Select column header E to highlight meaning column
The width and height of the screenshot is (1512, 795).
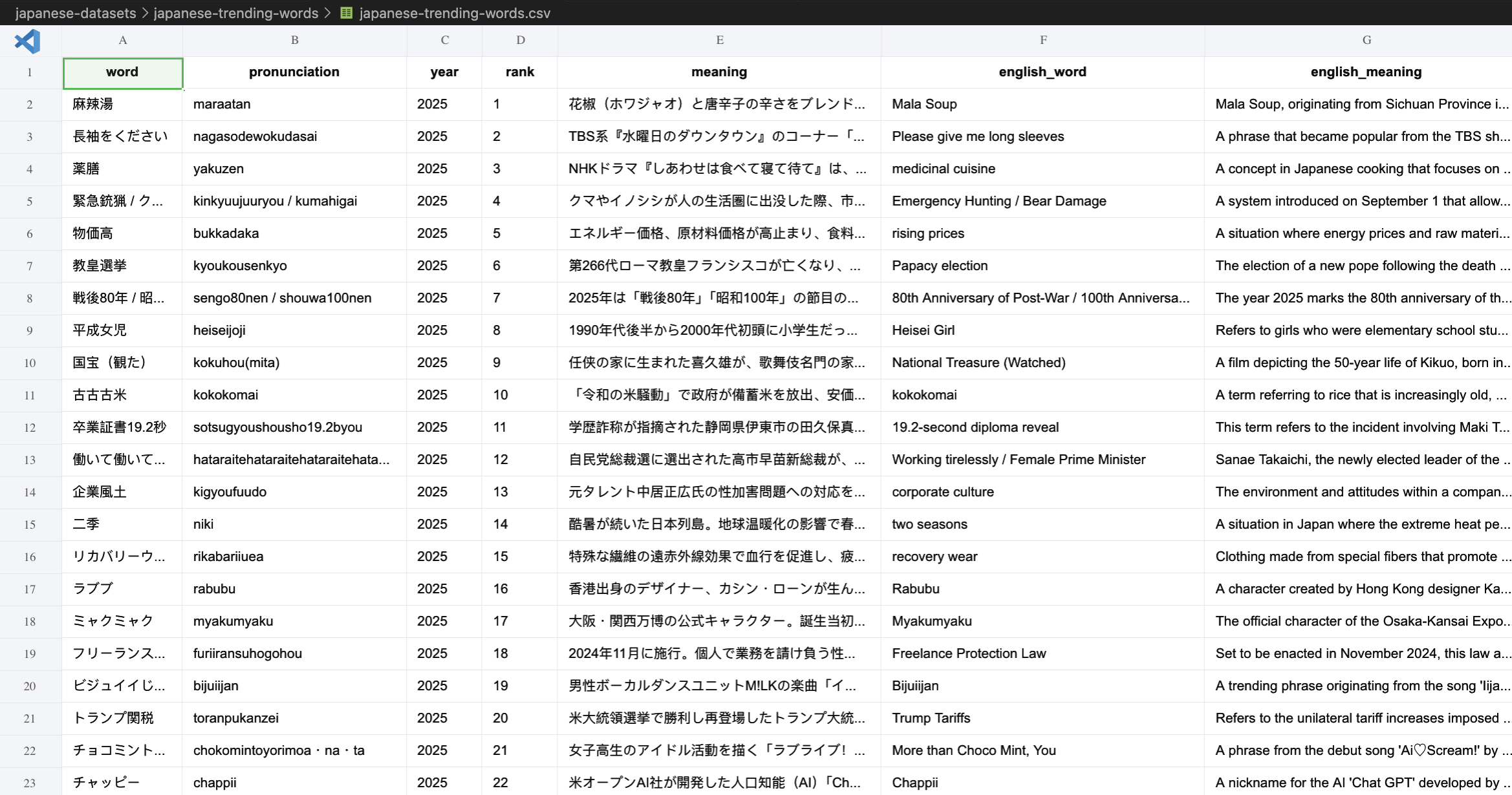point(719,39)
